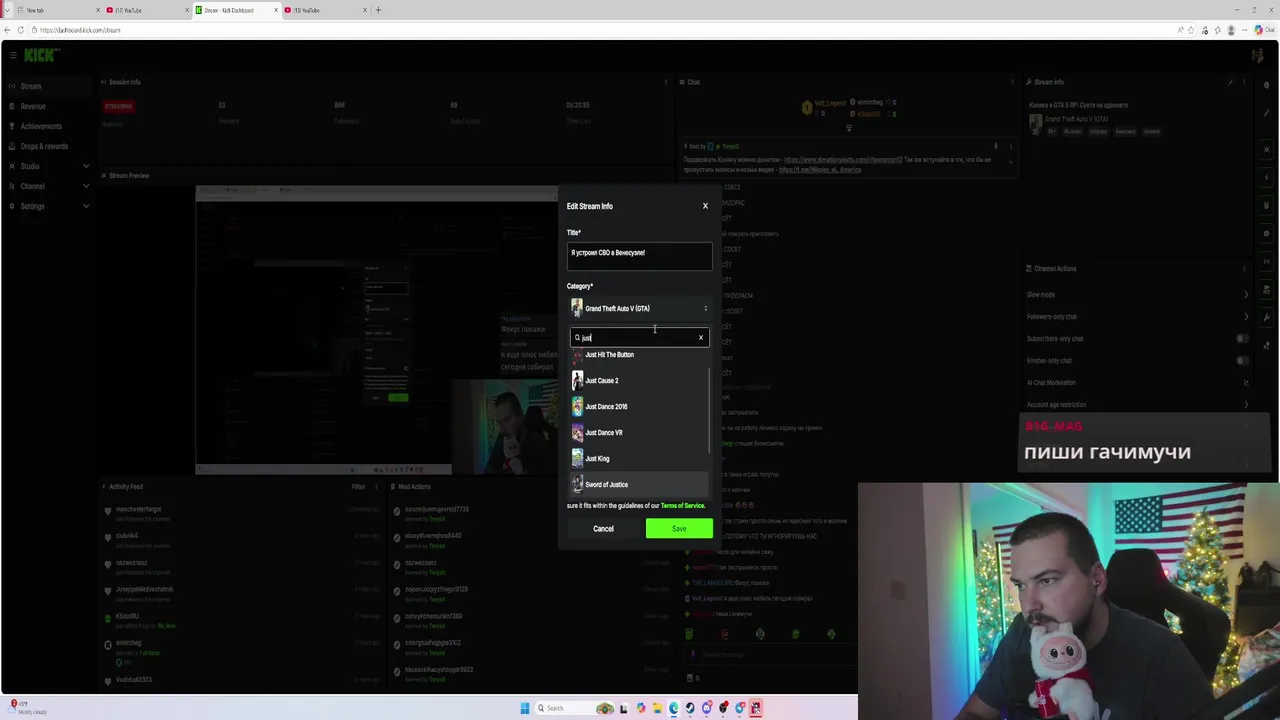The height and width of the screenshot is (720, 1280).
Task: Select Just Dance 2016 category
Action: (638, 407)
